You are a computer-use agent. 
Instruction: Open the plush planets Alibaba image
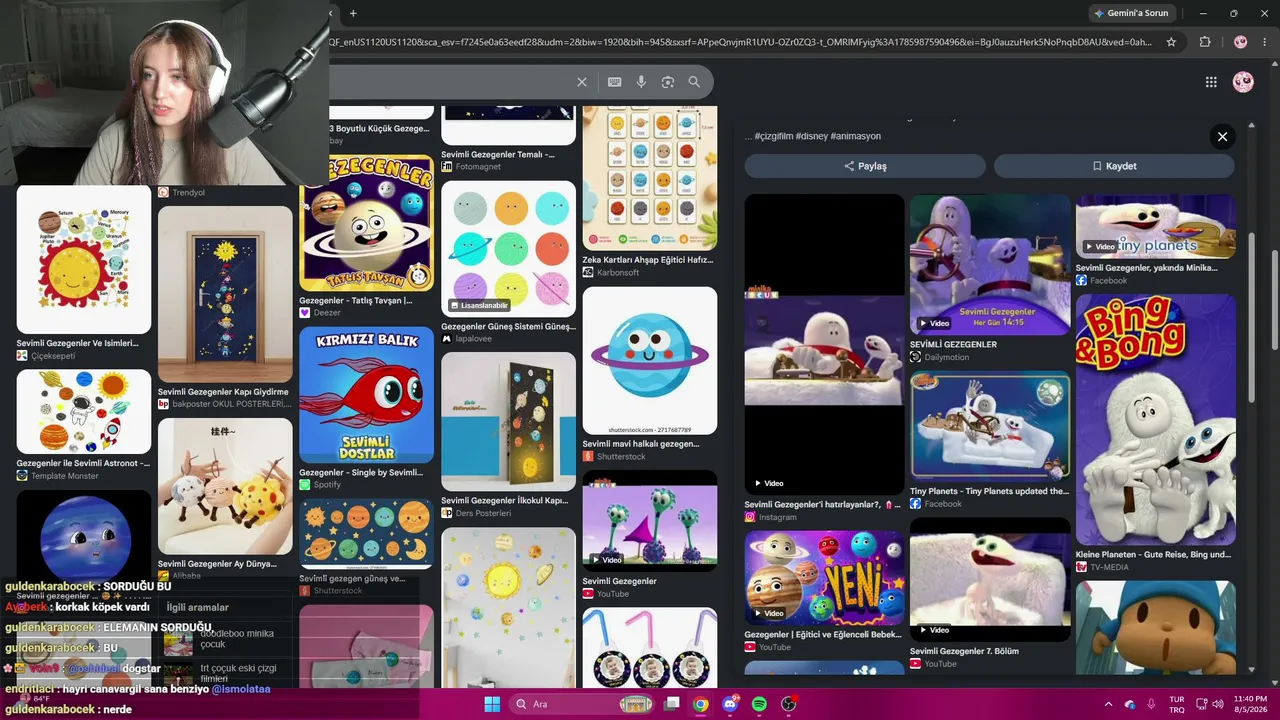225,486
